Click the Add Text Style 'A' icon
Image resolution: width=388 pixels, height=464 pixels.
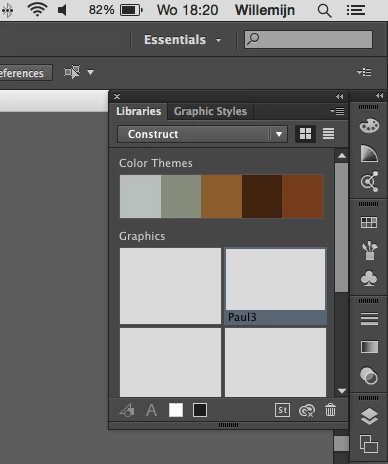(151, 410)
